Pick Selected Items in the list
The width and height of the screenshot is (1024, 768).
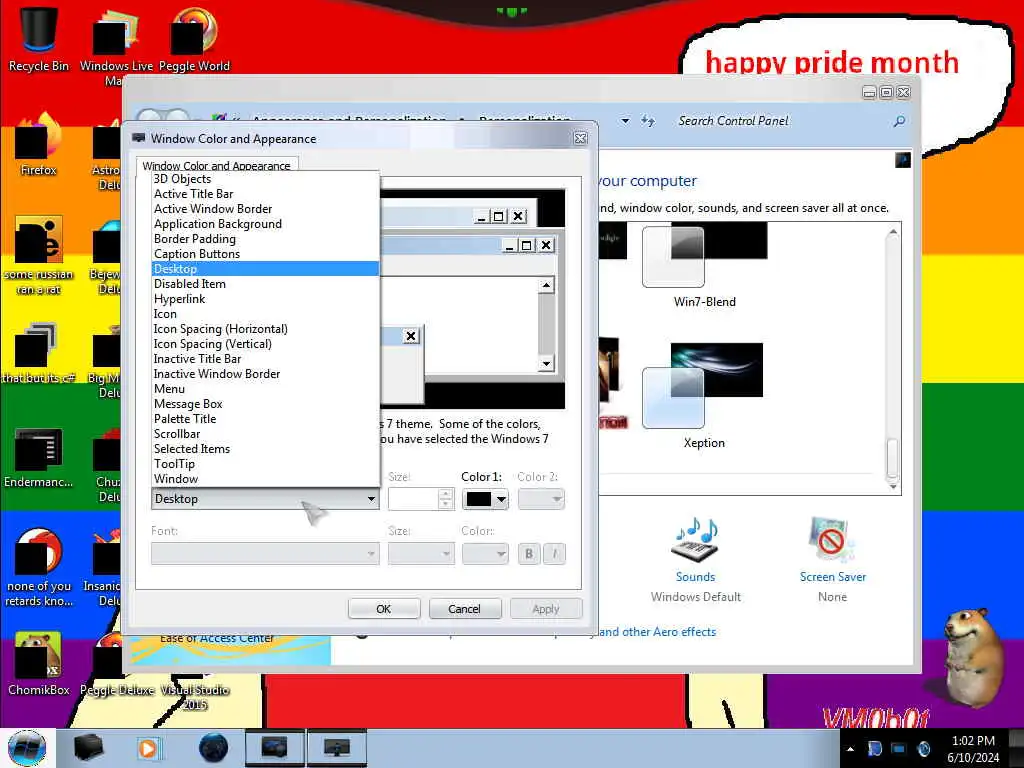[x=265, y=449]
